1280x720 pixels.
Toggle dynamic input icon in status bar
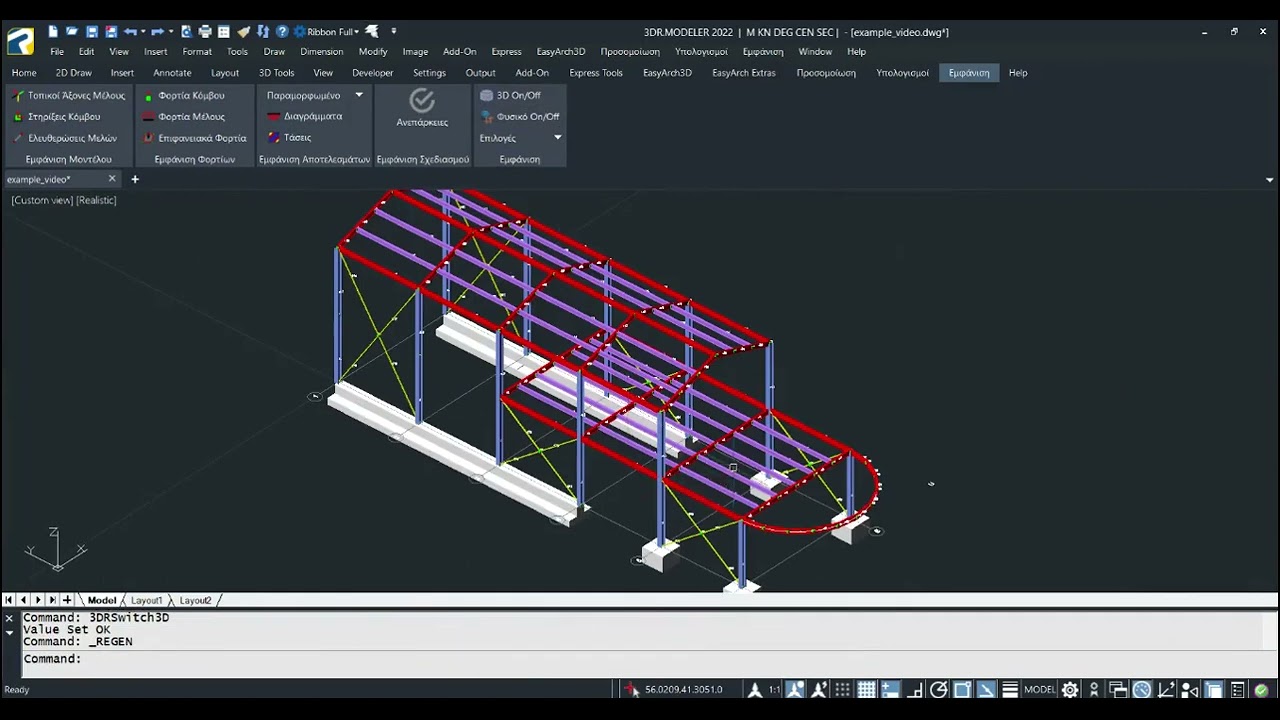[890, 690]
